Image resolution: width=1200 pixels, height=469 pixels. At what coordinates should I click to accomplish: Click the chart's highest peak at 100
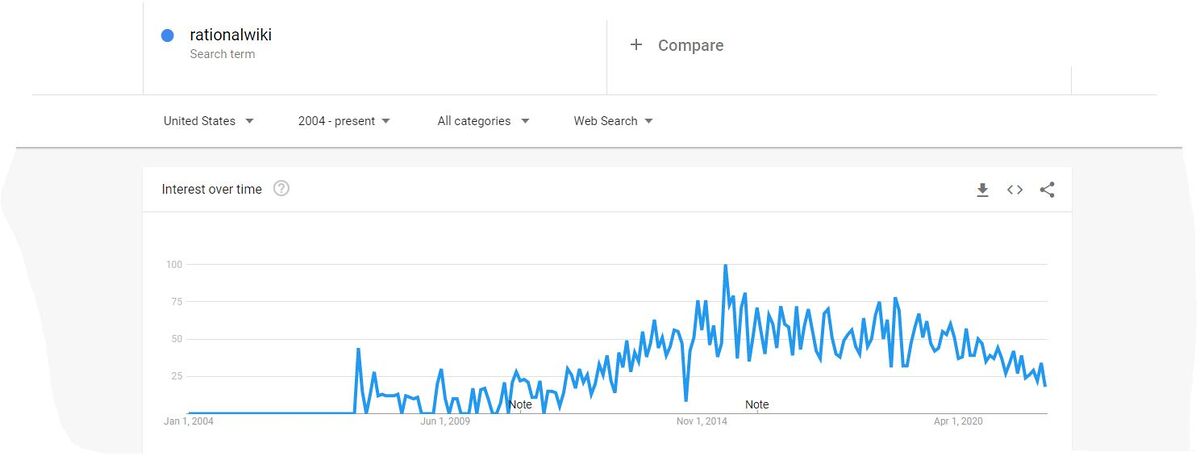725,266
